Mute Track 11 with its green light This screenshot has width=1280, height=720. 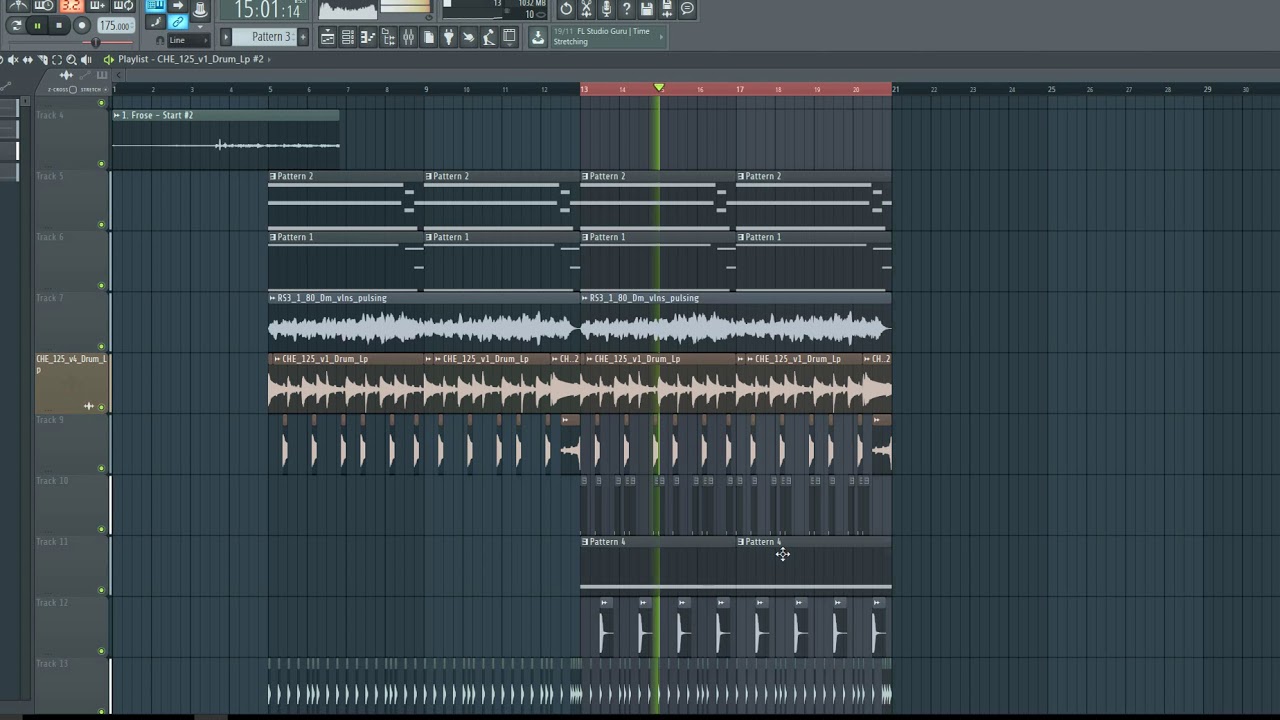click(101, 590)
